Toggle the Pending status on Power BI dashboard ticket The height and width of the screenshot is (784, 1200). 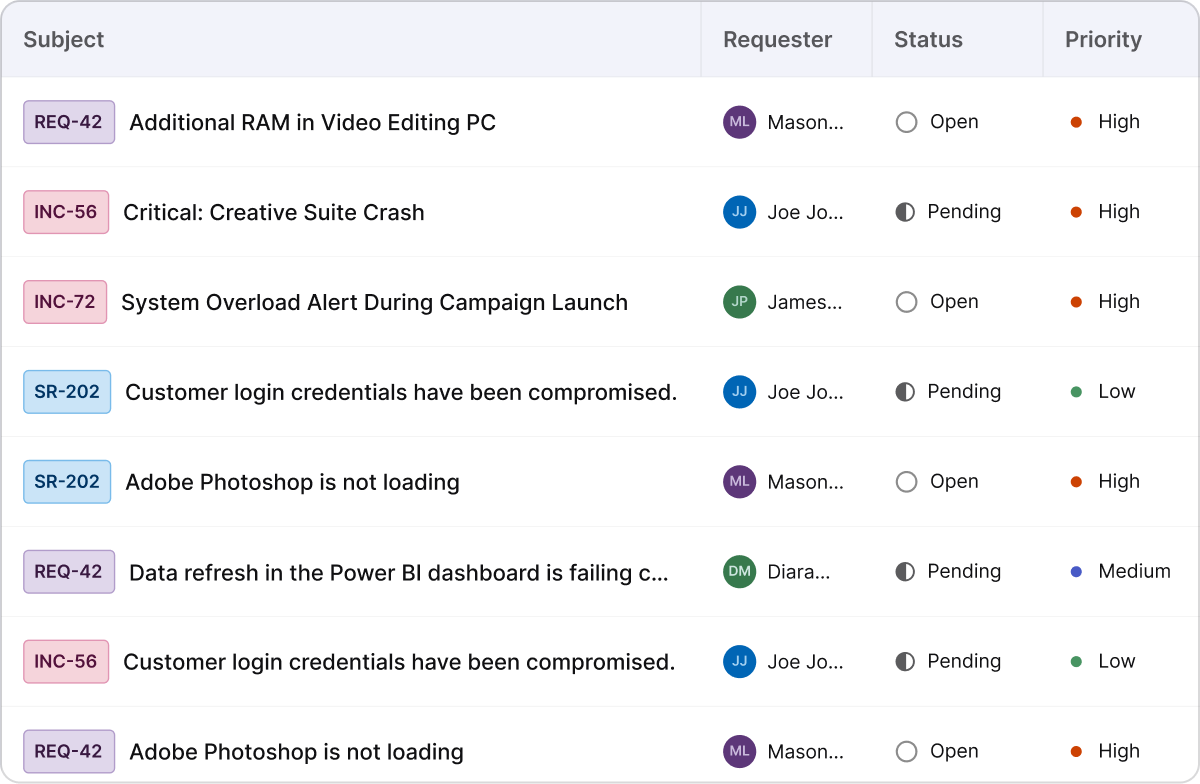[906, 572]
